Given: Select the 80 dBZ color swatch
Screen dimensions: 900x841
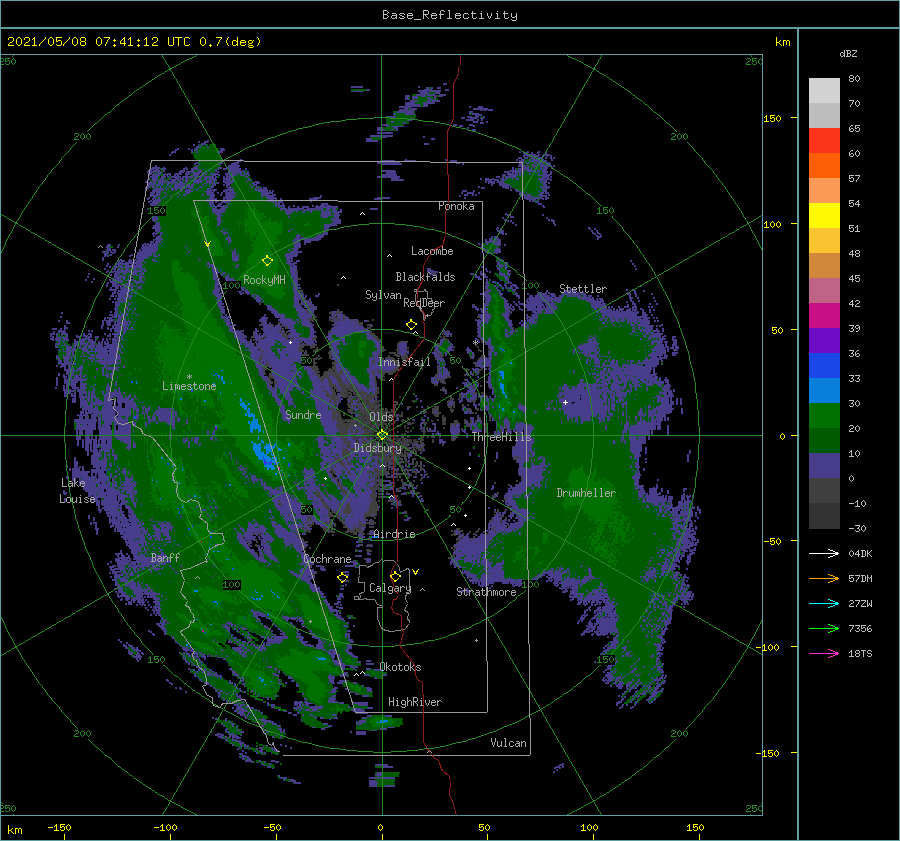Looking at the screenshot, I should tap(824, 90).
